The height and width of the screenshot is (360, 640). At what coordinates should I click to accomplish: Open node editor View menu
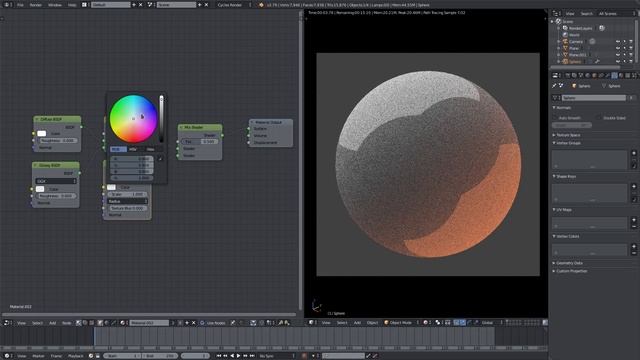(x=21, y=323)
